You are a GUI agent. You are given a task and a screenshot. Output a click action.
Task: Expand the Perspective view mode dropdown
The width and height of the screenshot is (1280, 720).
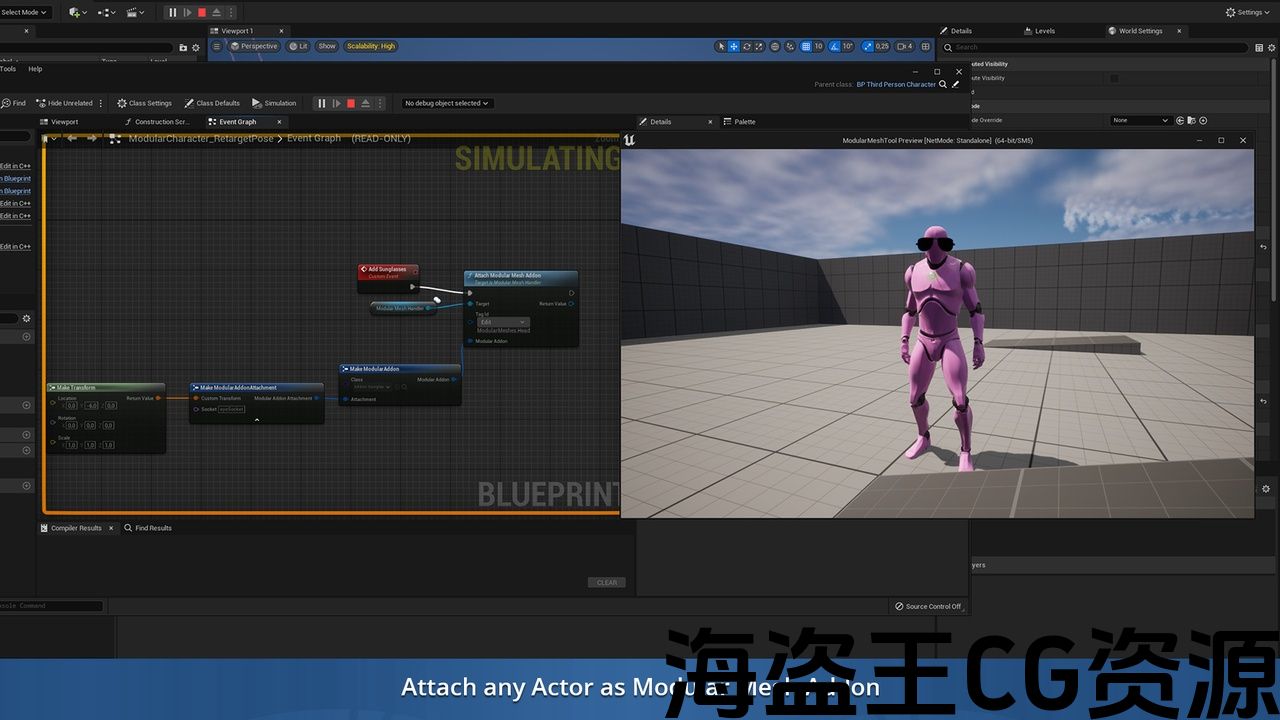click(x=254, y=46)
